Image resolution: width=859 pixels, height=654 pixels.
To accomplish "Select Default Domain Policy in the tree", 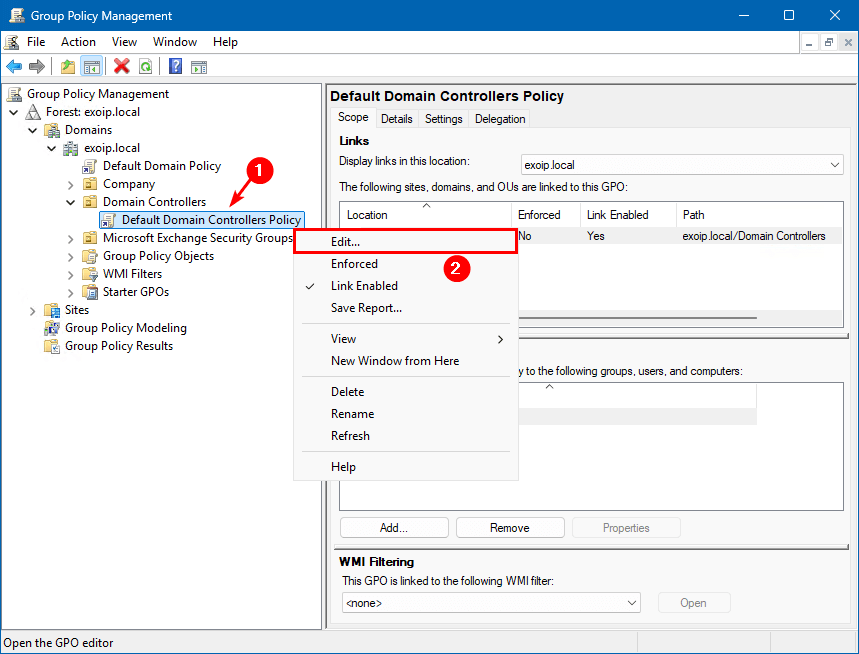I will pos(162,166).
